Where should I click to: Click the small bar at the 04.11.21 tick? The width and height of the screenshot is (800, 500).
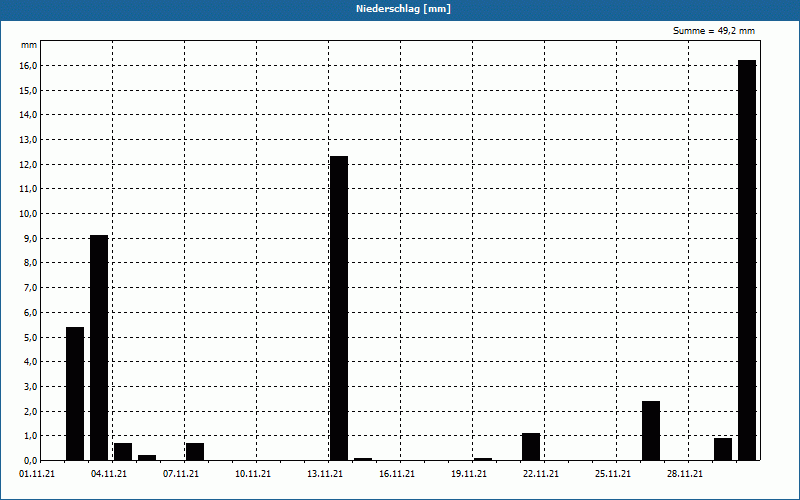tap(123, 452)
